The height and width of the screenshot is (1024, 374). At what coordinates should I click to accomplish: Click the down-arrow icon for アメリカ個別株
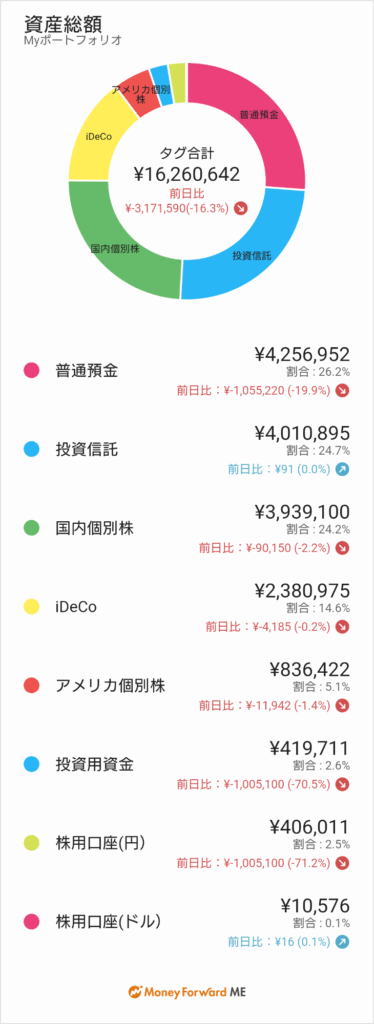pyautogui.click(x=343, y=705)
